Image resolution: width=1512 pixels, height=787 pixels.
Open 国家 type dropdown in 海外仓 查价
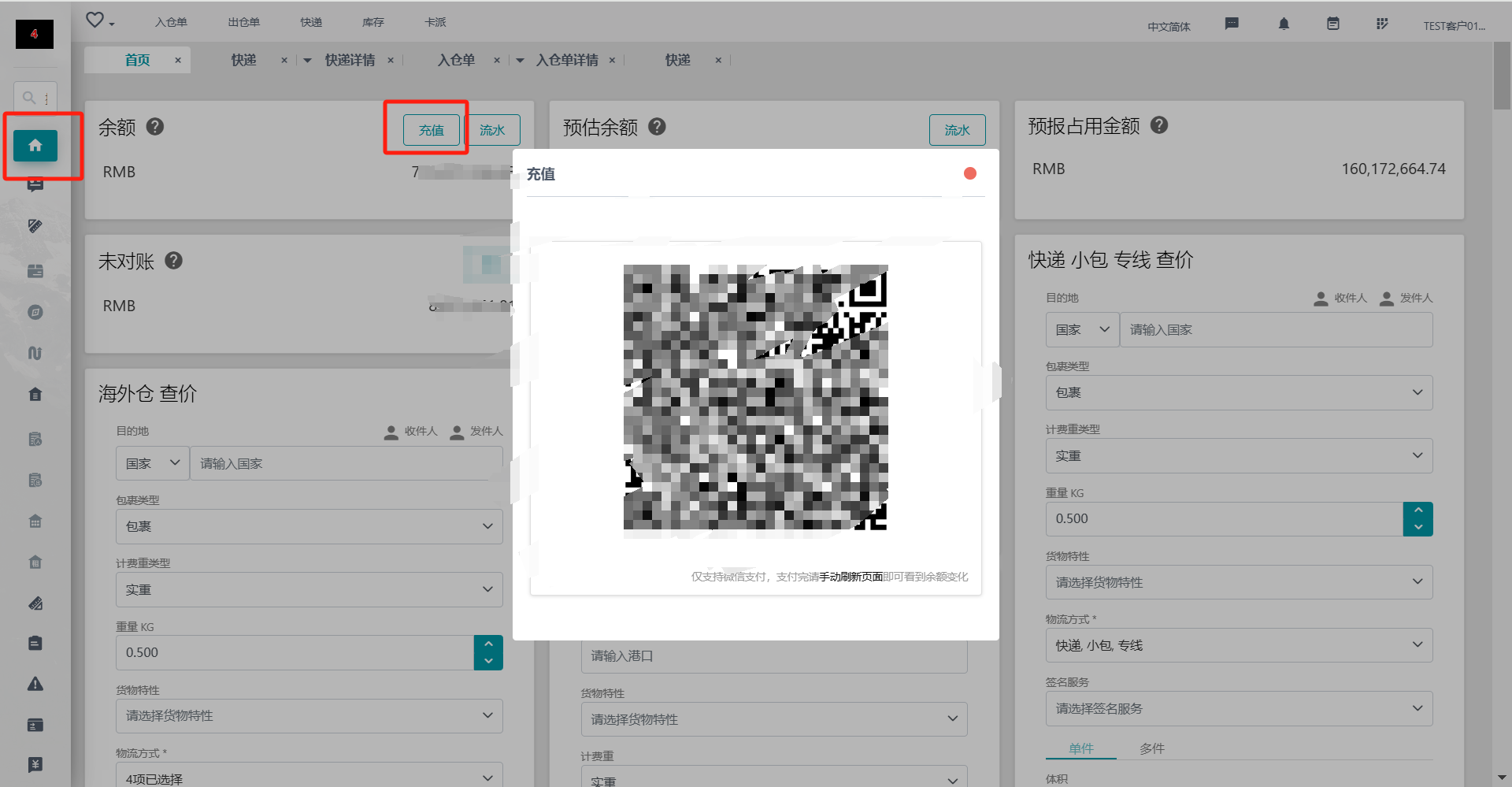point(153,463)
